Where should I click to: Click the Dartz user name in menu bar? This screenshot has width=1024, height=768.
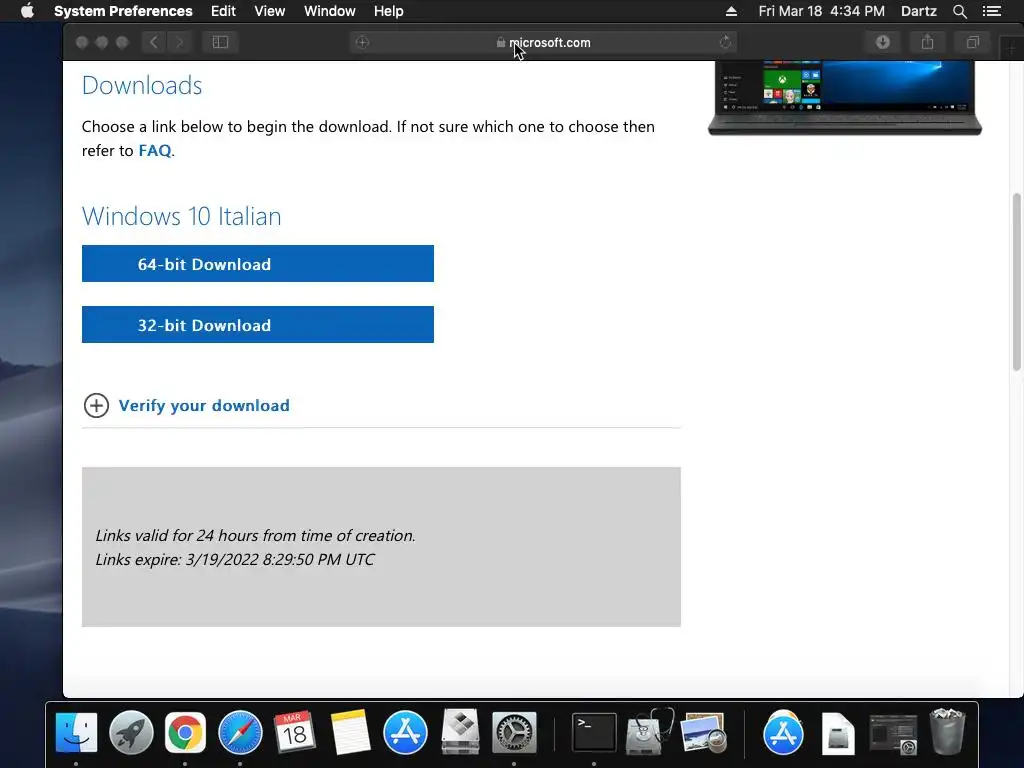(918, 11)
